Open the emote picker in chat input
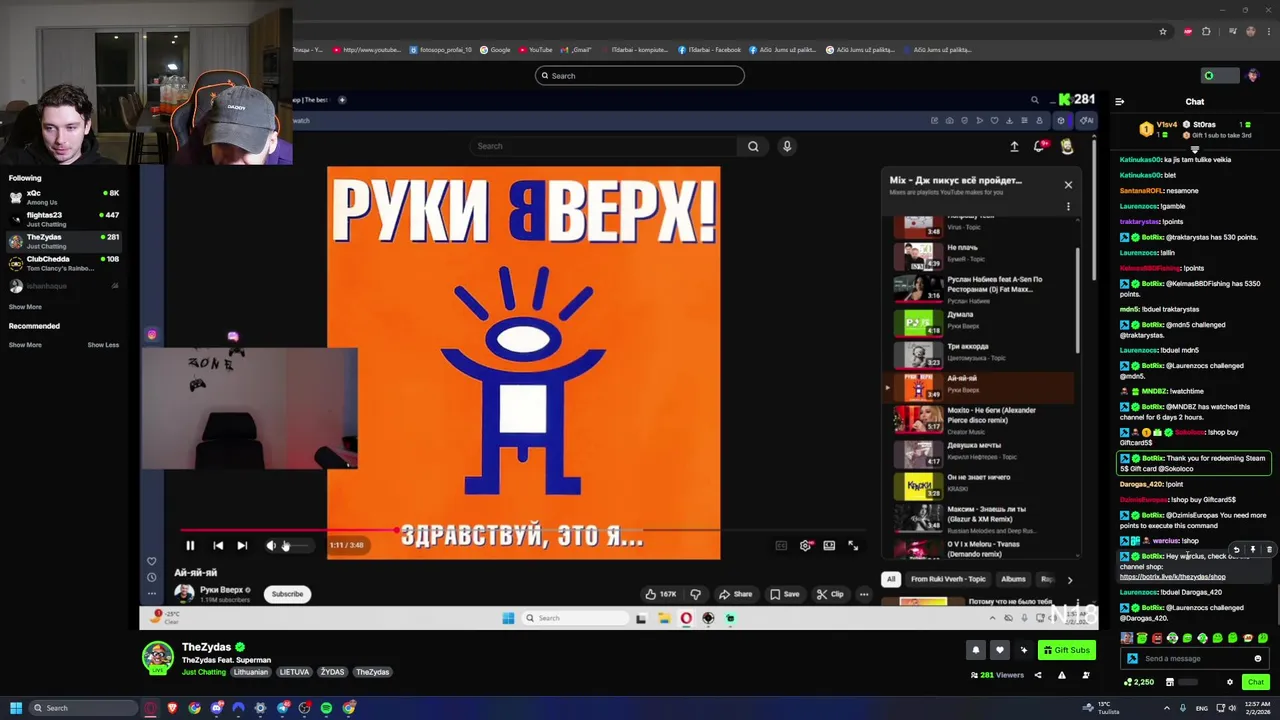Image resolution: width=1280 pixels, height=720 pixels. 1258,659
